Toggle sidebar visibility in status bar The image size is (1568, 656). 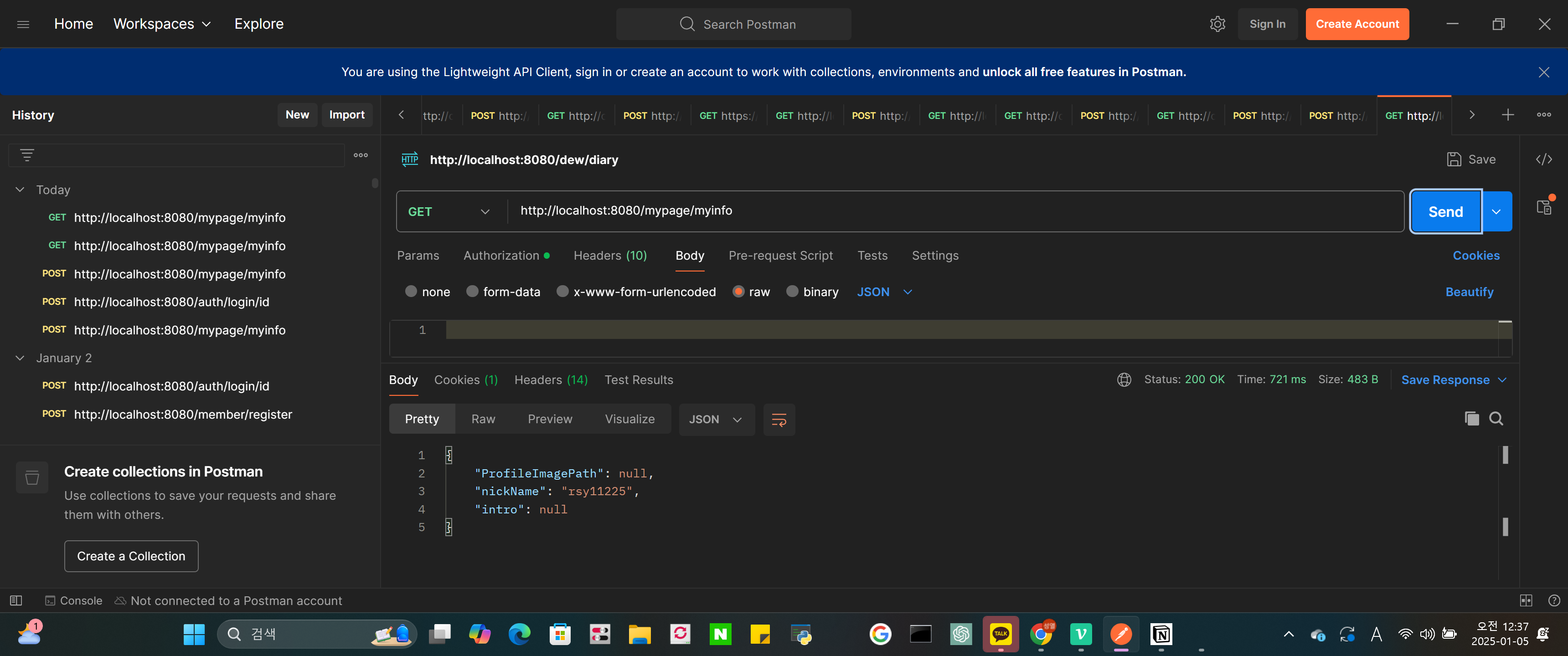(x=16, y=600)
